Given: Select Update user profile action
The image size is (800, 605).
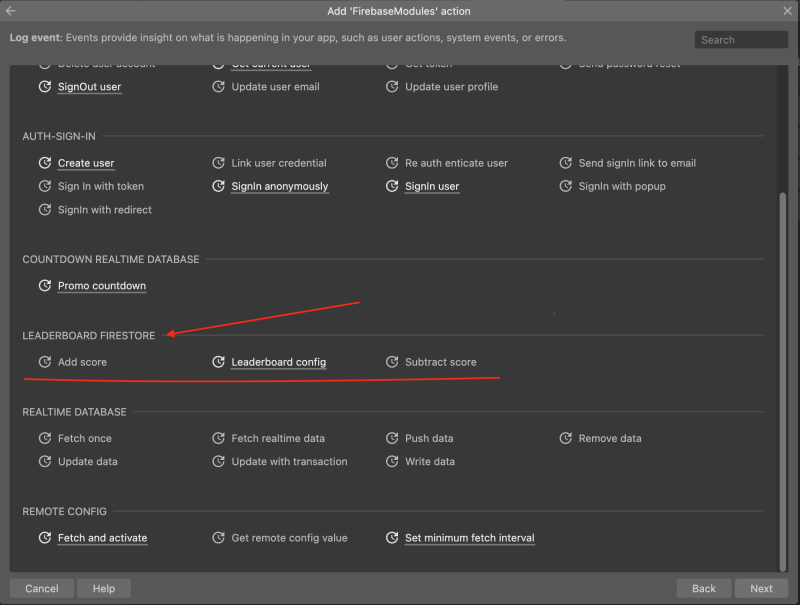Looking at the screenshot, I should pos(452,87).
